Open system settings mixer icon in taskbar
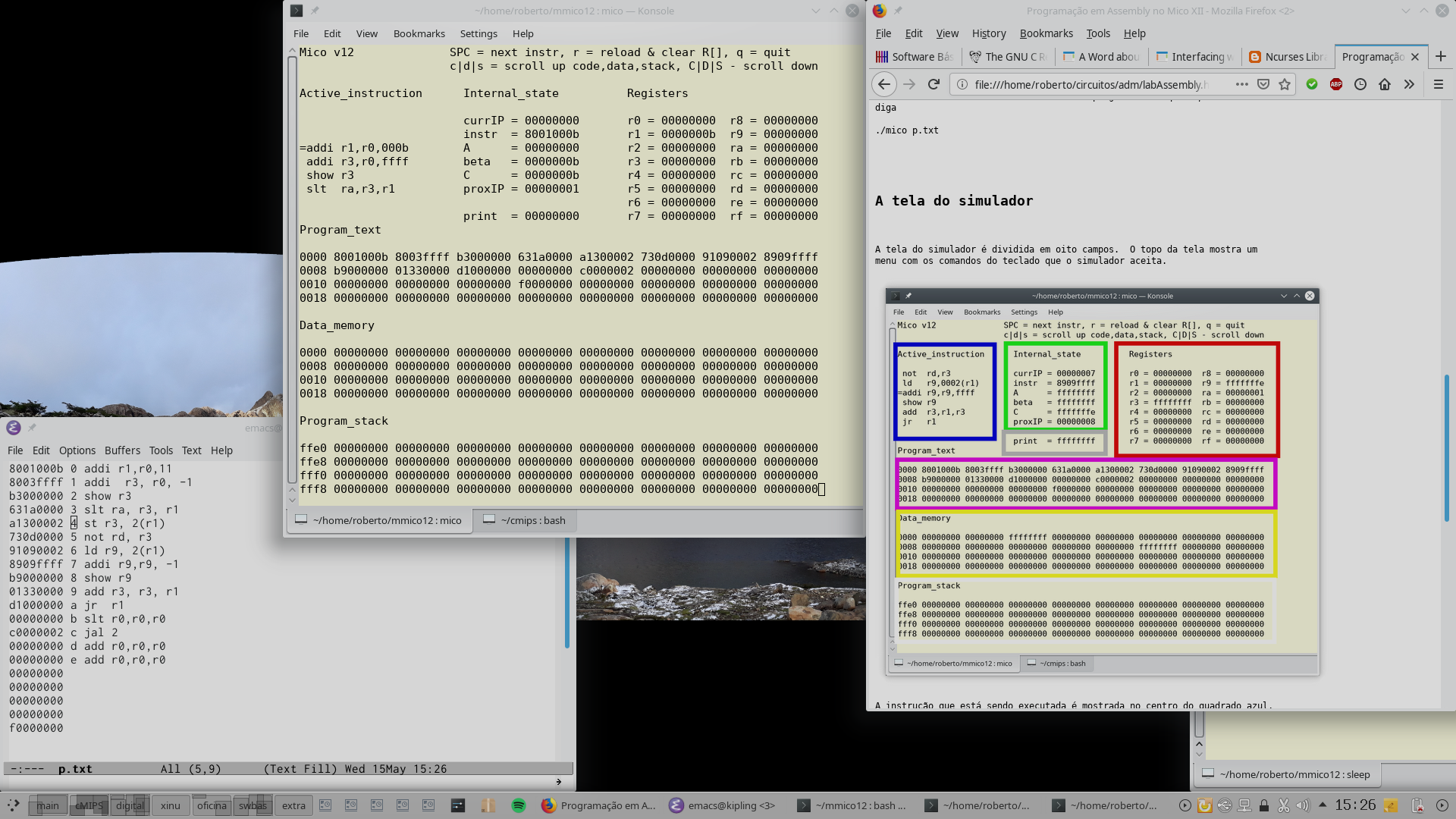Image resolution: width=1456 pixels, height=819 pixels. click(x=458, y=805)
